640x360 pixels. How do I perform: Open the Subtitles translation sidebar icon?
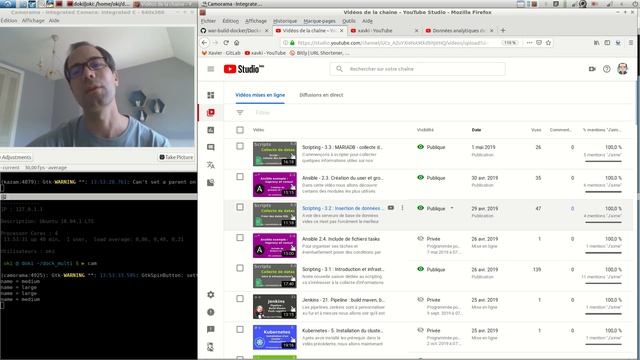click(x=211, y=165)
